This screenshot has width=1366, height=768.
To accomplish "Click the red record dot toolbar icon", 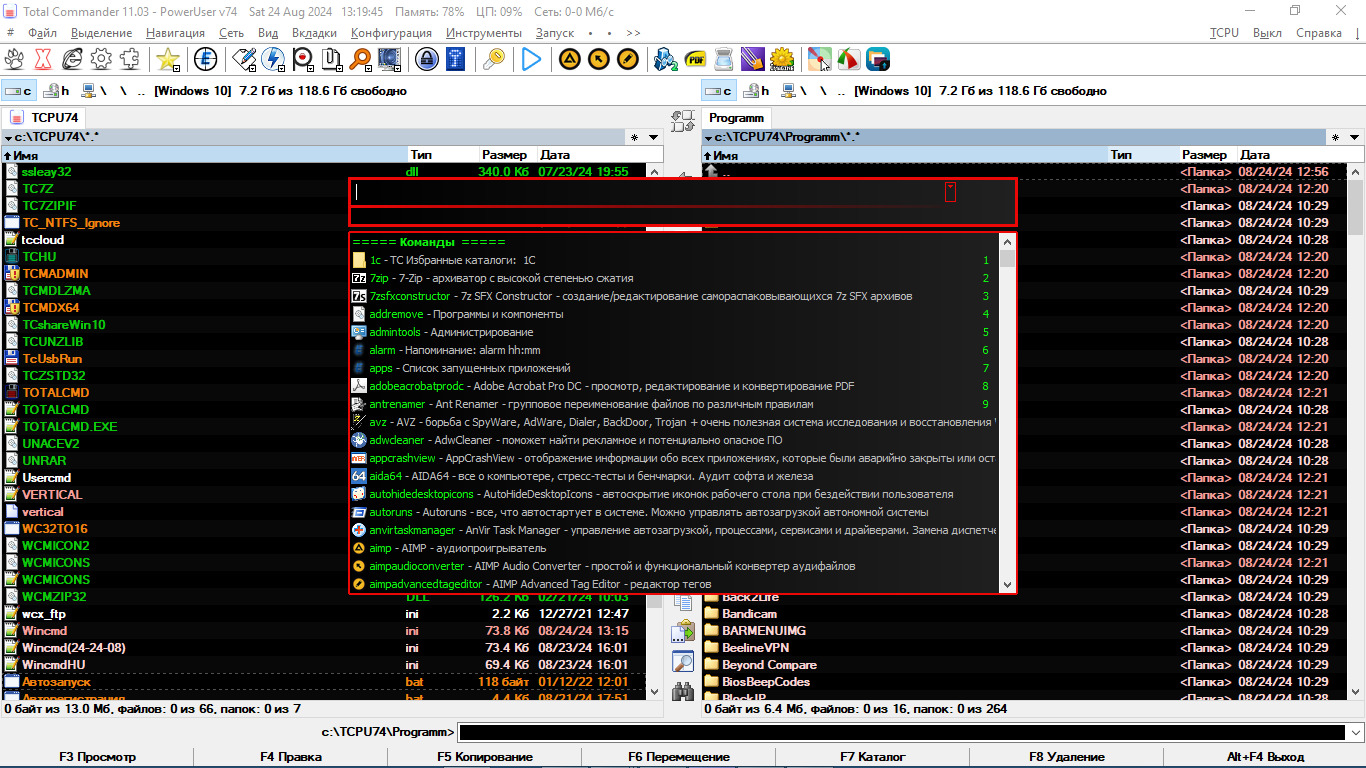I will pos(301,59).
